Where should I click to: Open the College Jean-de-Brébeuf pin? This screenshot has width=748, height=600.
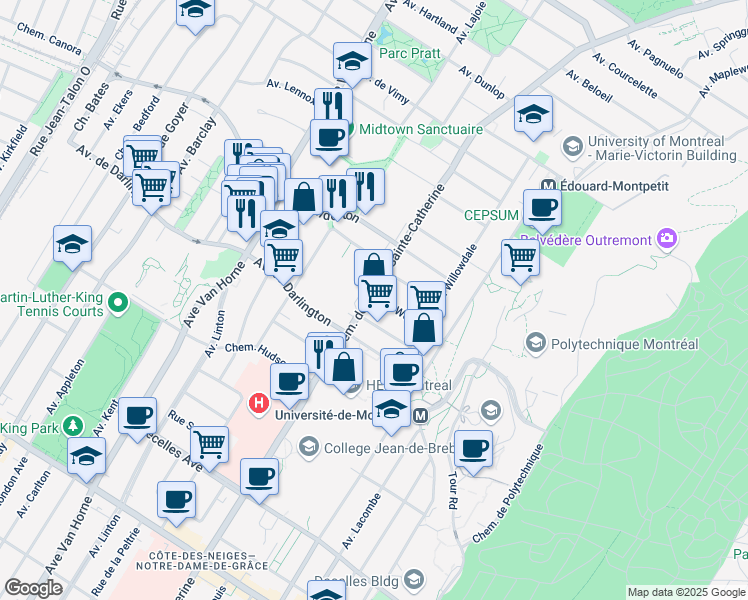coord(309,447)
